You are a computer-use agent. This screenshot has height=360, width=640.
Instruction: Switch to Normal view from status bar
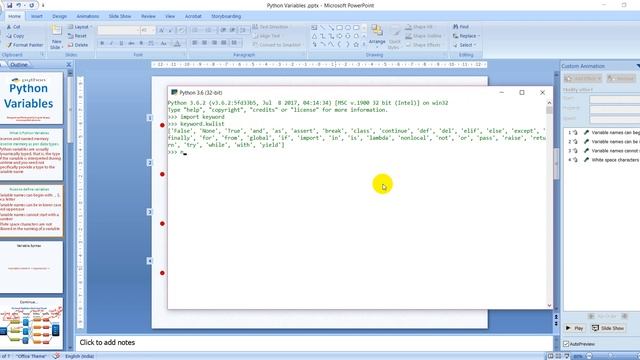[x=550, y=356]
